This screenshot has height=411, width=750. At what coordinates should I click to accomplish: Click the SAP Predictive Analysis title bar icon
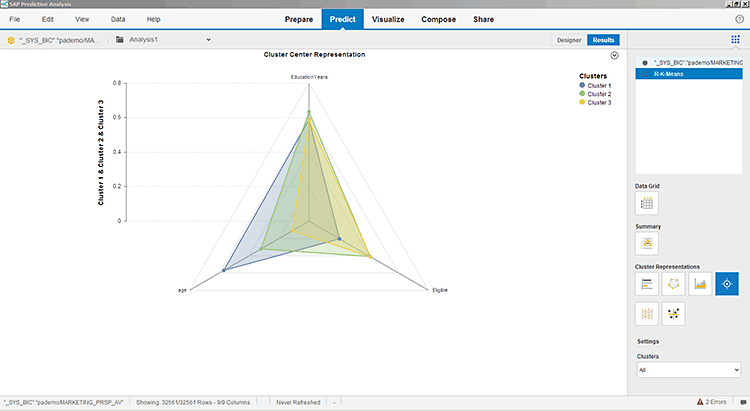(4, 4)
